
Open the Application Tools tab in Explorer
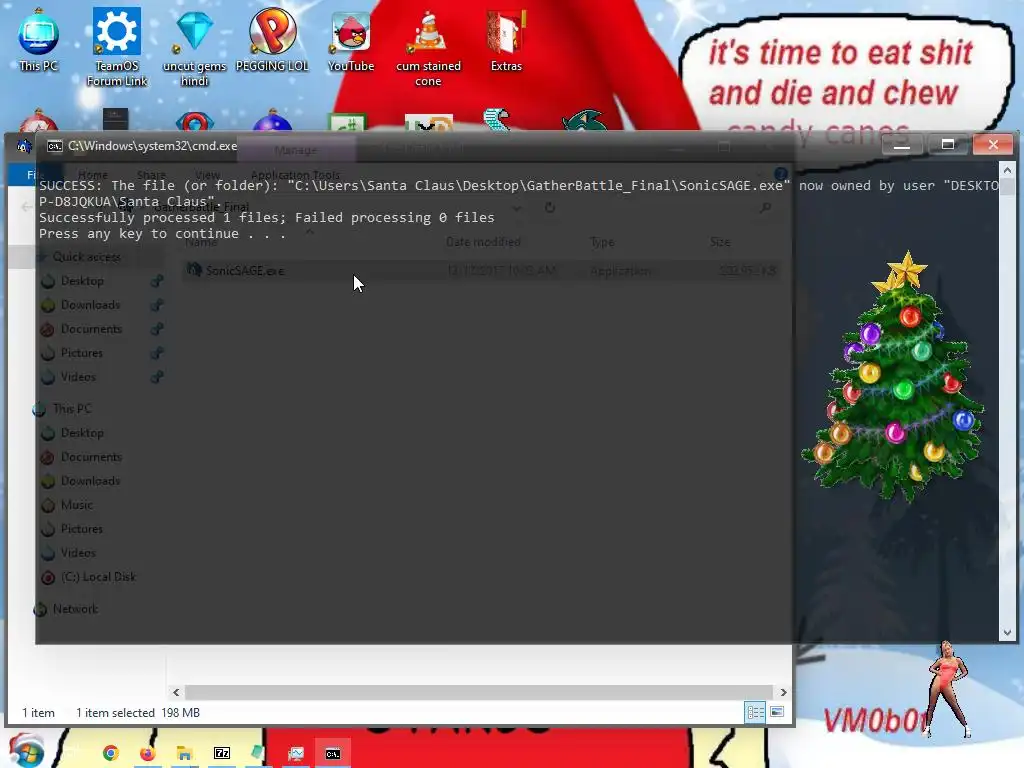[295, 175]
